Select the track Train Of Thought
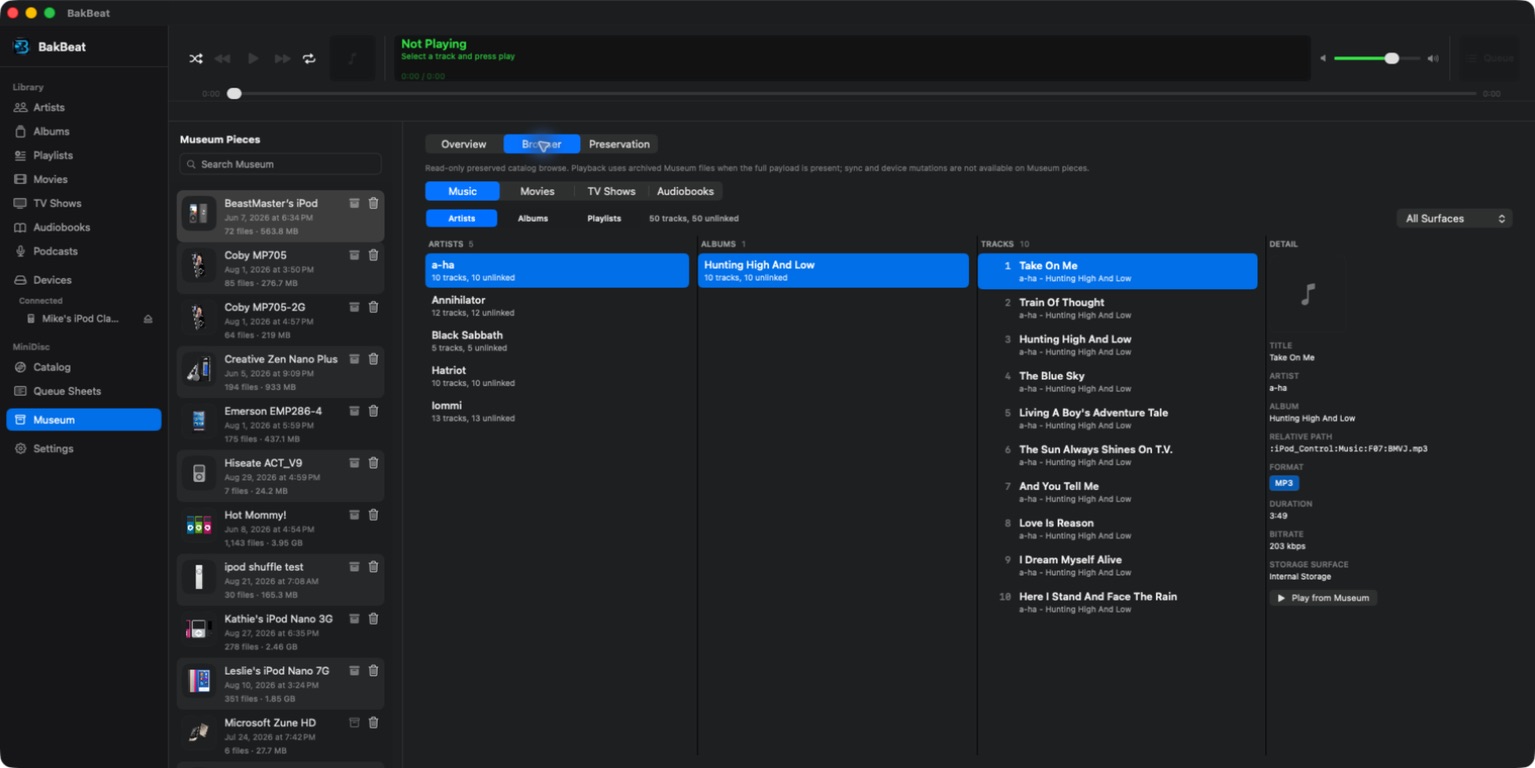The height and width of the screenshot is (768, 1535). pos(1117,308)
